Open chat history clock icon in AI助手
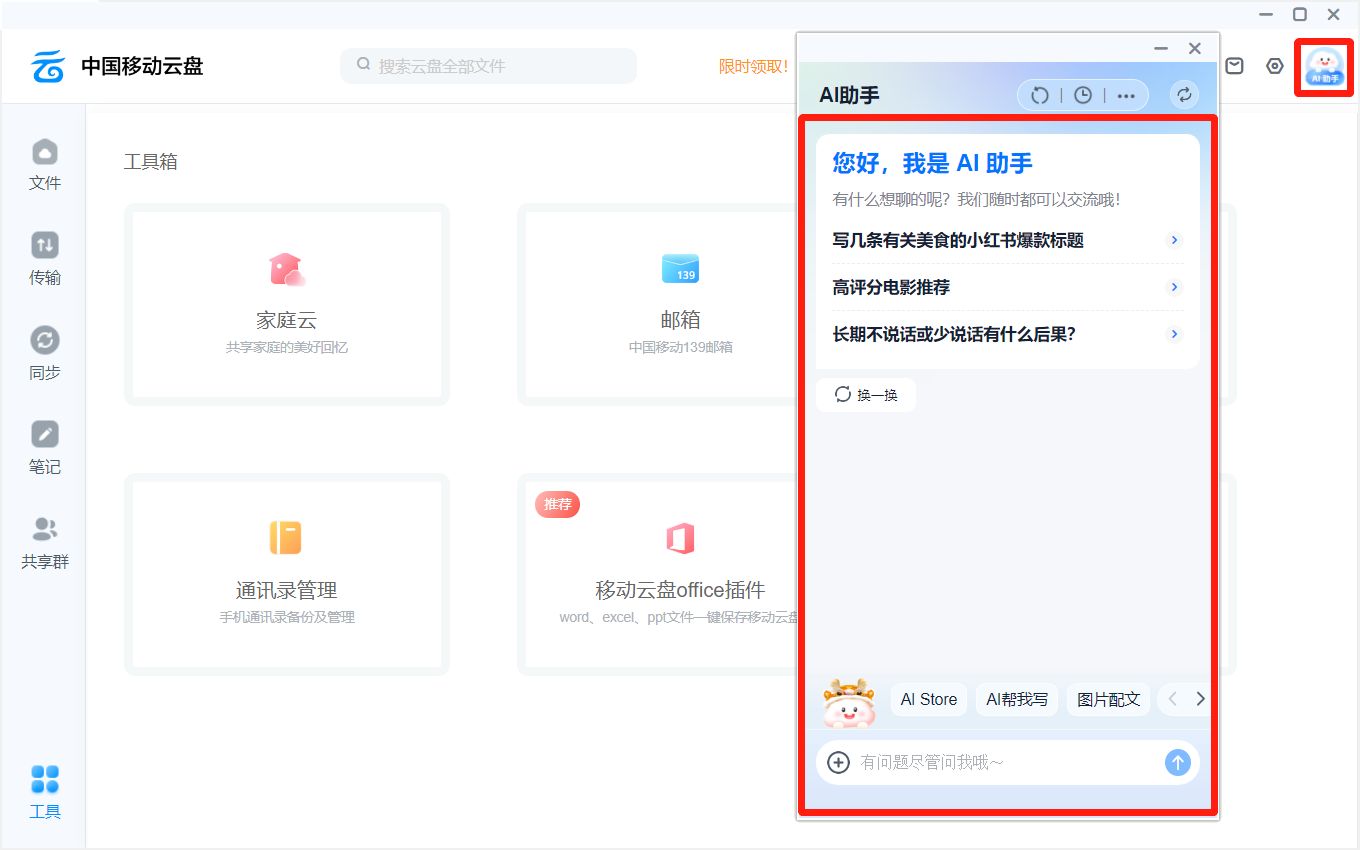The width and height of the screenshot is (1360, 850). point(1083,95)
